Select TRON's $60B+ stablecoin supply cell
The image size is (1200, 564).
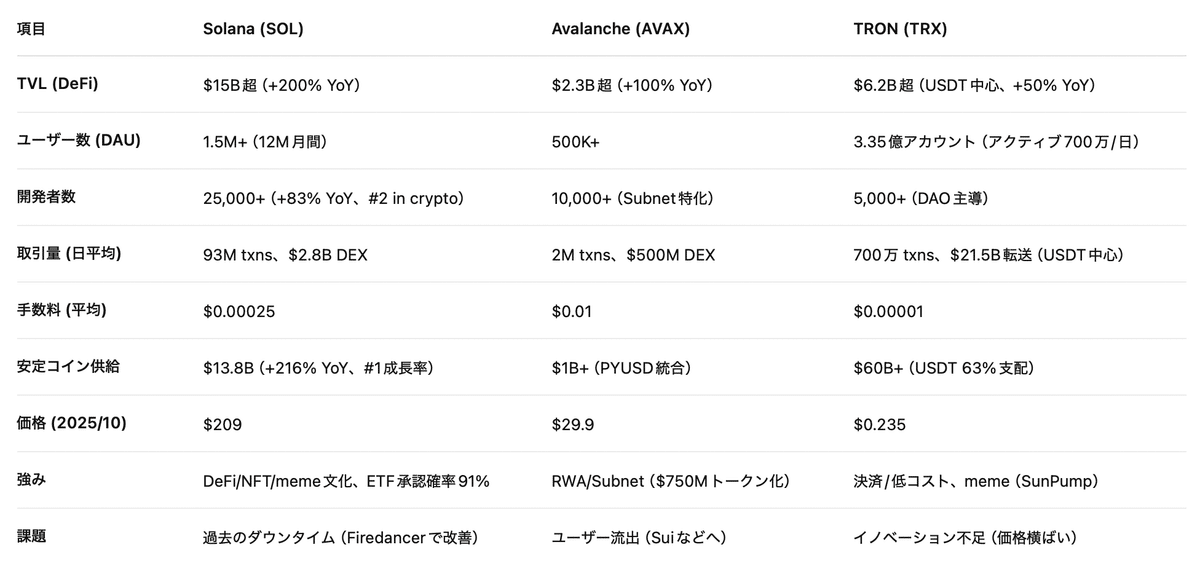click(x=943, y=368)
